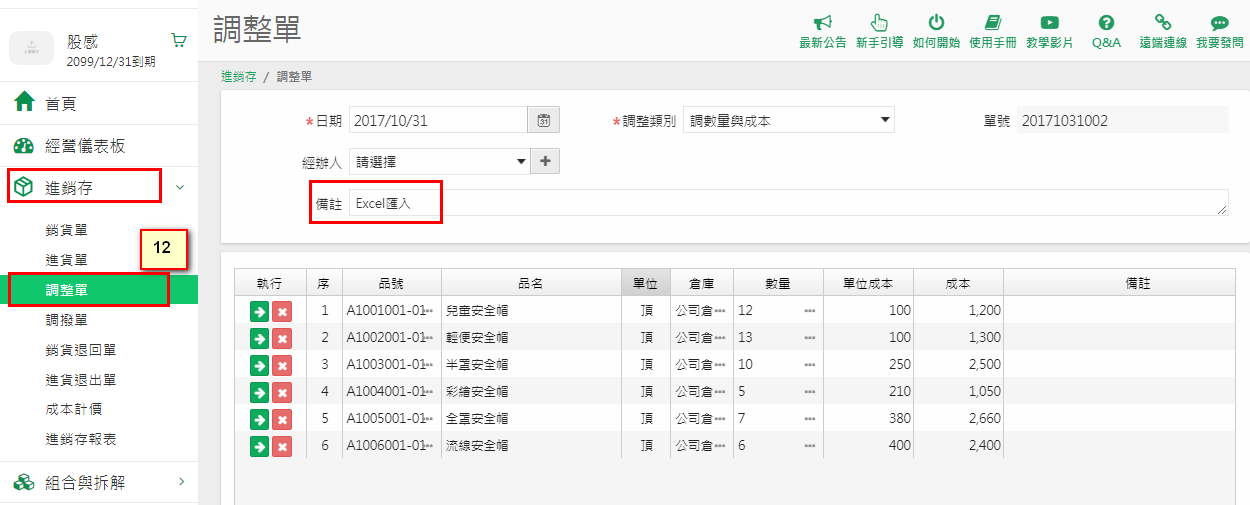Viewport: 1250px width, 505px height.
Task: Open the 調整類別 dropdown
Action: coord(788,120)
